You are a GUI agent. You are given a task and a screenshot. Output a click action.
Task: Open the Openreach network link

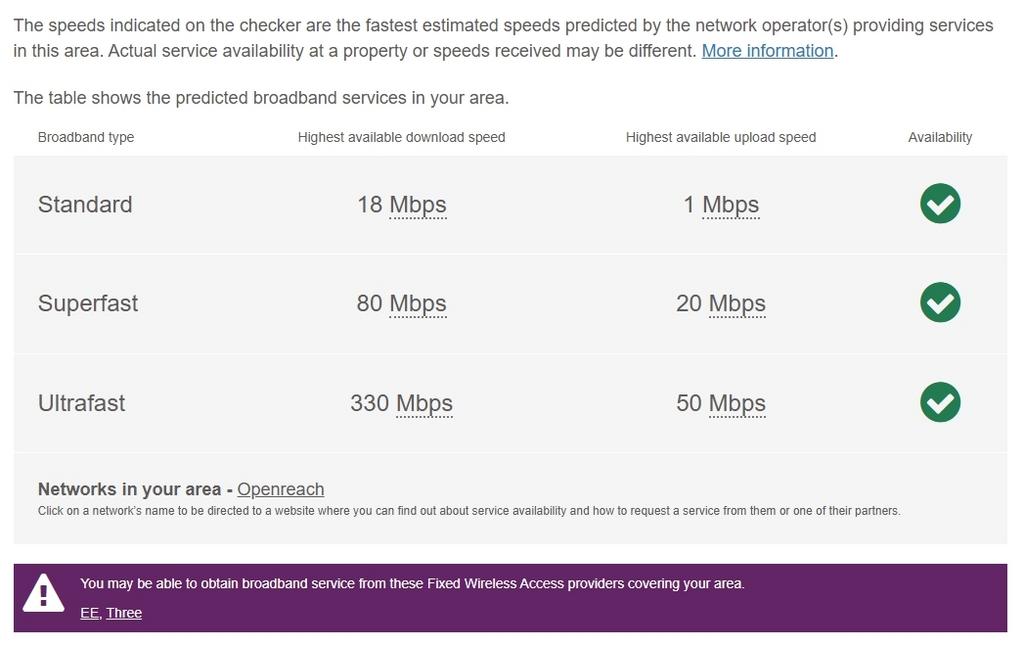coord(280,489)
